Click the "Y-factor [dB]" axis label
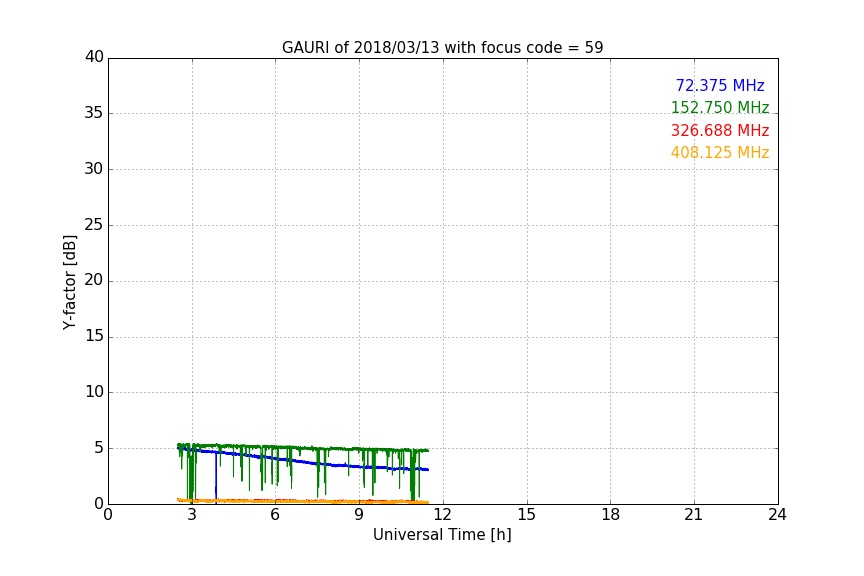This screenshot has height=576, width=864. pyautogui.click(x=69, y=282)
